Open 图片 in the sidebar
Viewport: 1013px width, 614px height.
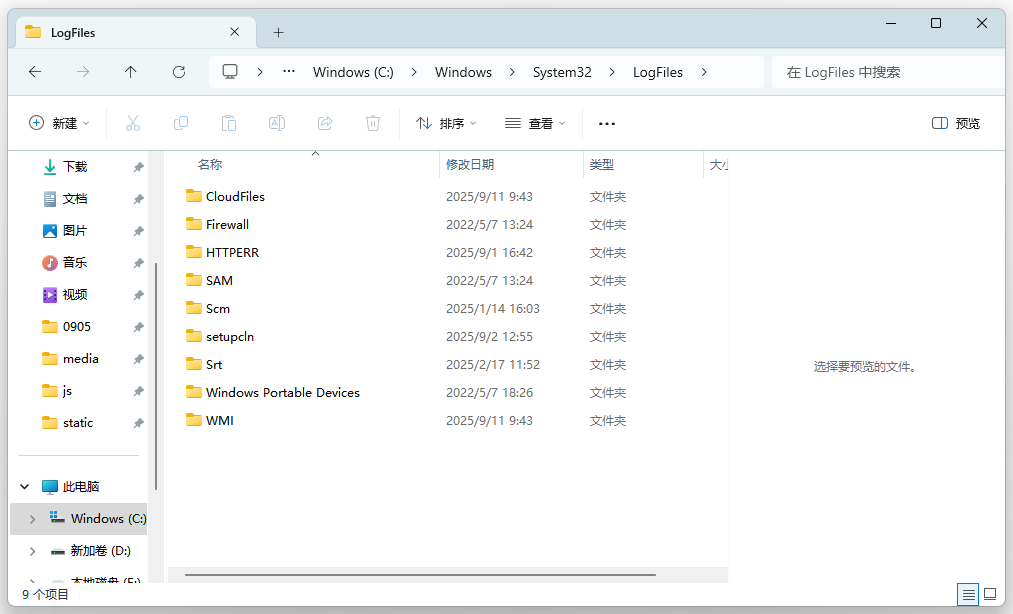[75, 231]
